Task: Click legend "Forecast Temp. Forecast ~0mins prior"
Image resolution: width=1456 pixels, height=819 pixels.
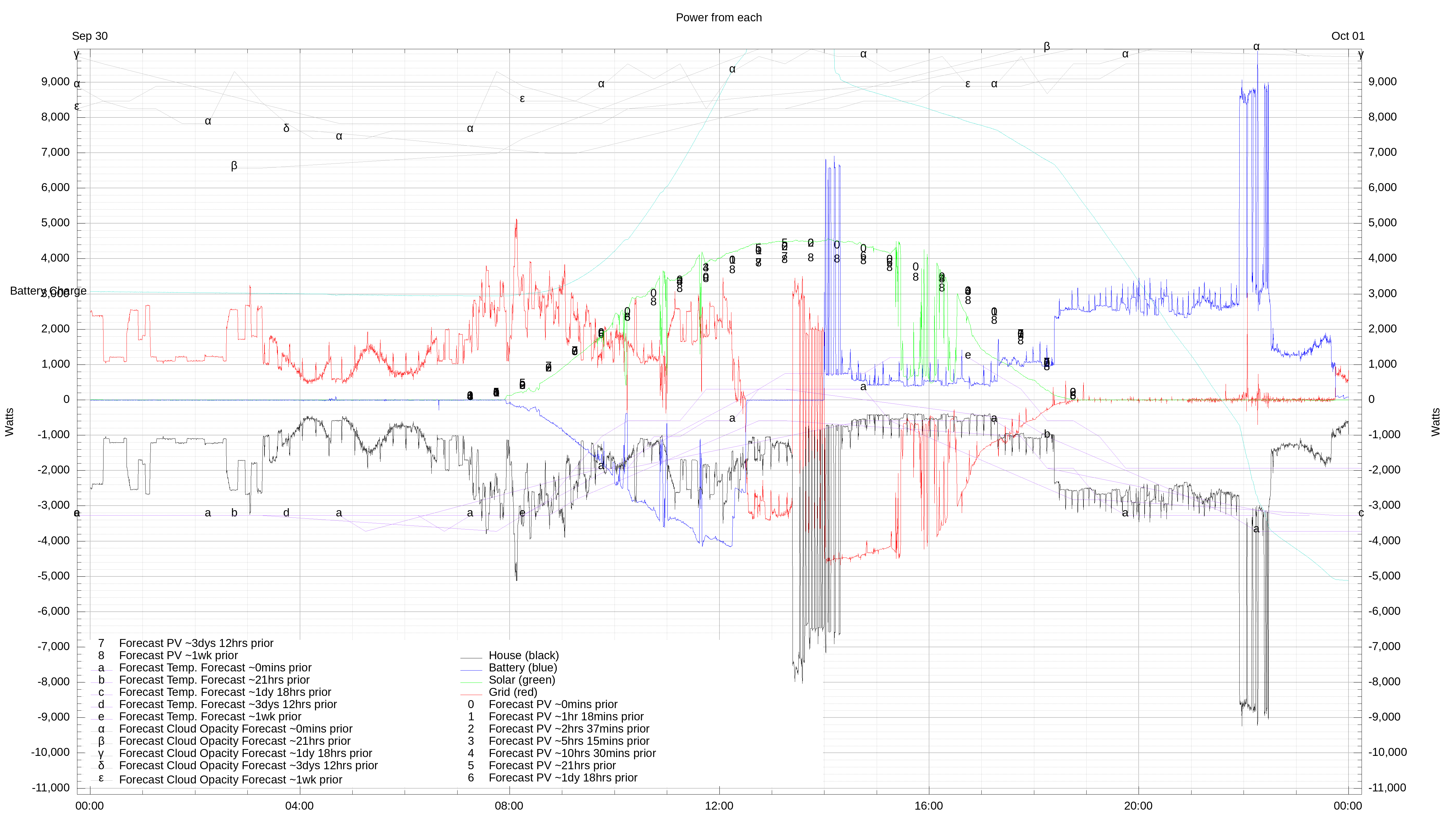Action: (x=215, y=668)
